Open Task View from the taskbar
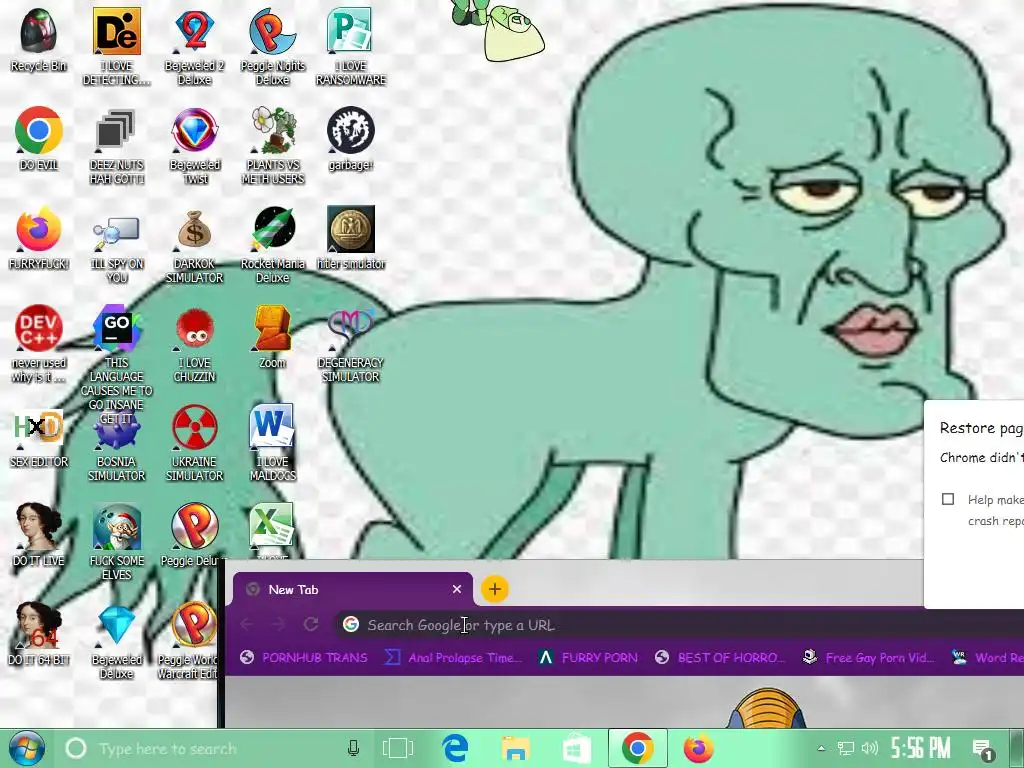The image size is (1024, 768). pos(398,748)
